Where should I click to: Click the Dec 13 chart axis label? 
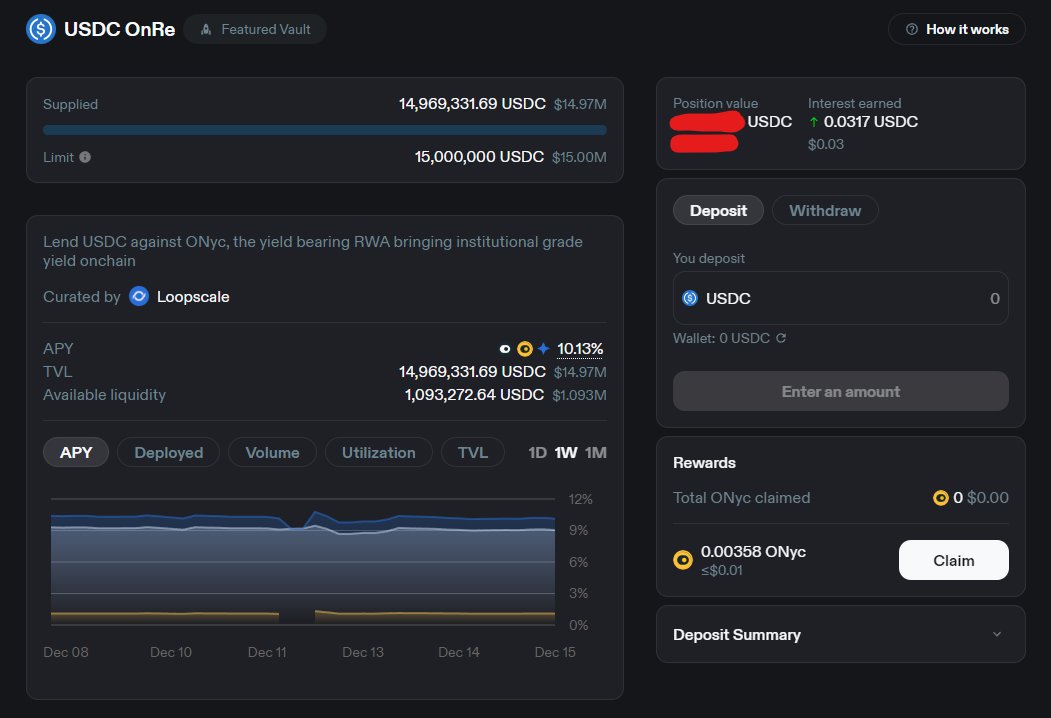(x=363, y=652)
